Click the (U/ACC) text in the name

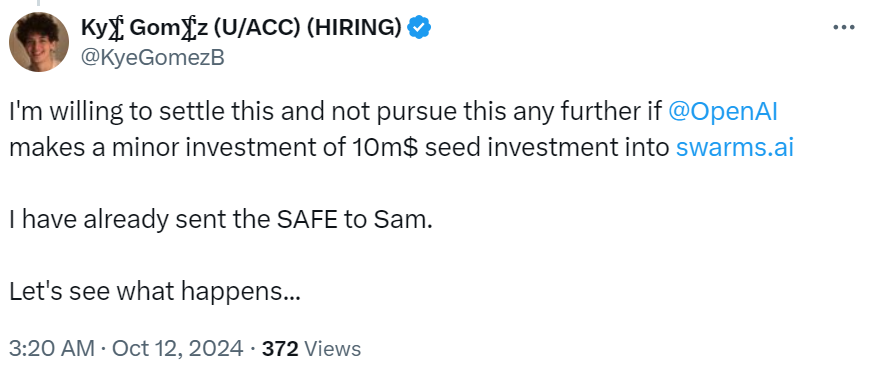(x=257, y=27)
